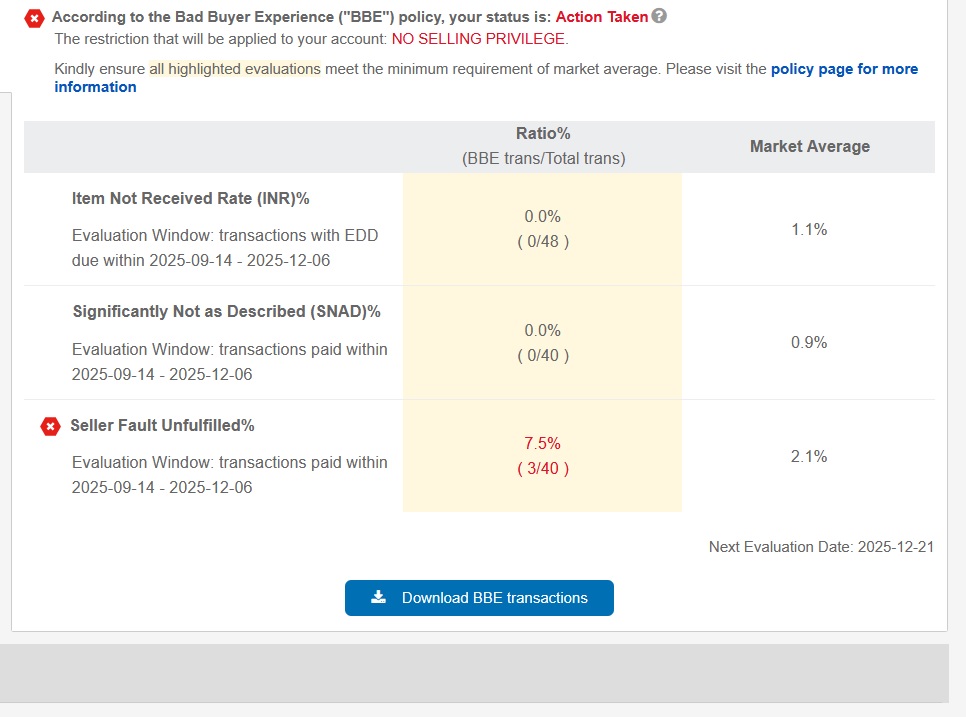Screen dimensions: 966x717
Task: Click the red error icon next to BBE policy status
Action: click(34, 19)
